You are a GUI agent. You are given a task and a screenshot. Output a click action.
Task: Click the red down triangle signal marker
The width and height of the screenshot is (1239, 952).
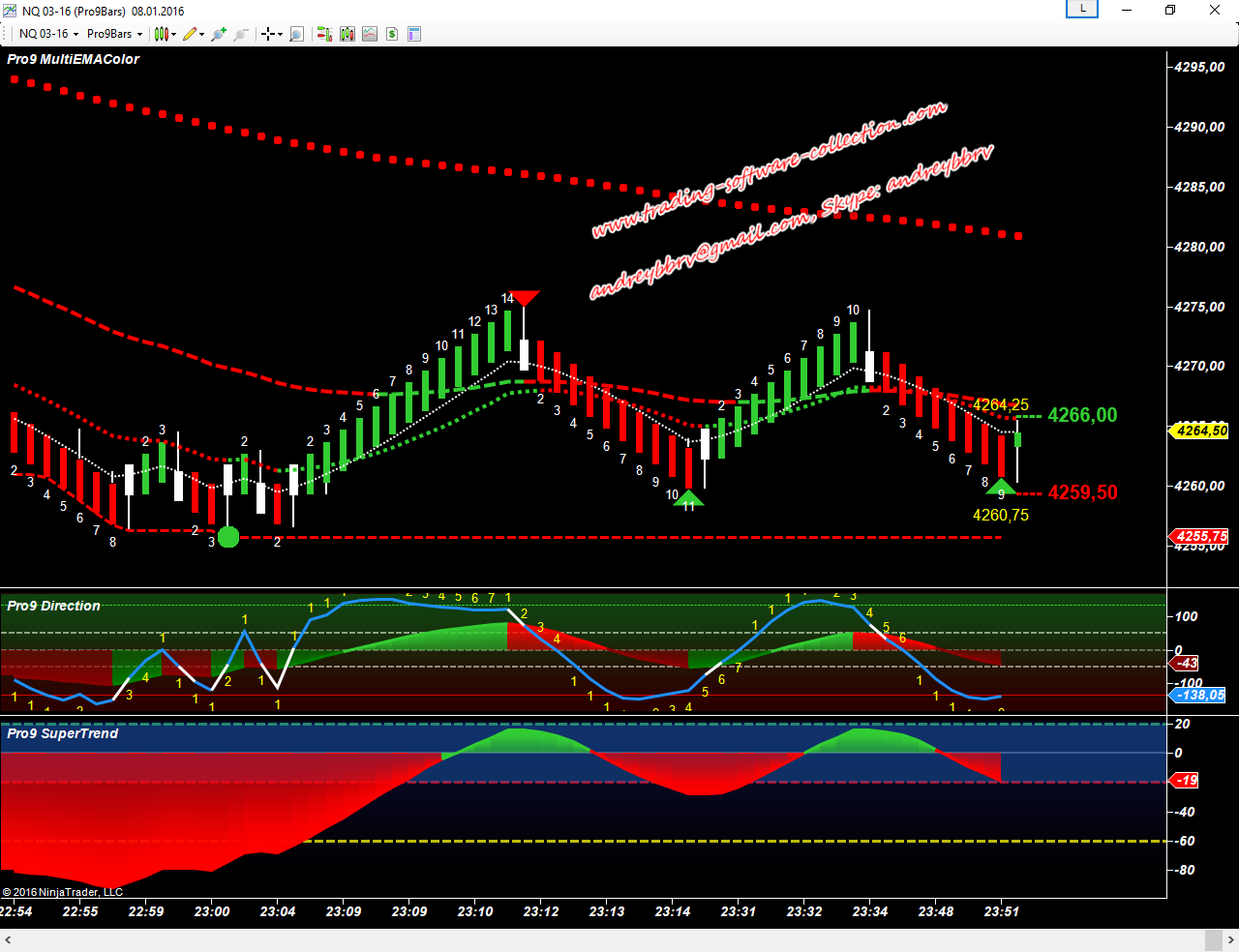click(x=524, y=296)
